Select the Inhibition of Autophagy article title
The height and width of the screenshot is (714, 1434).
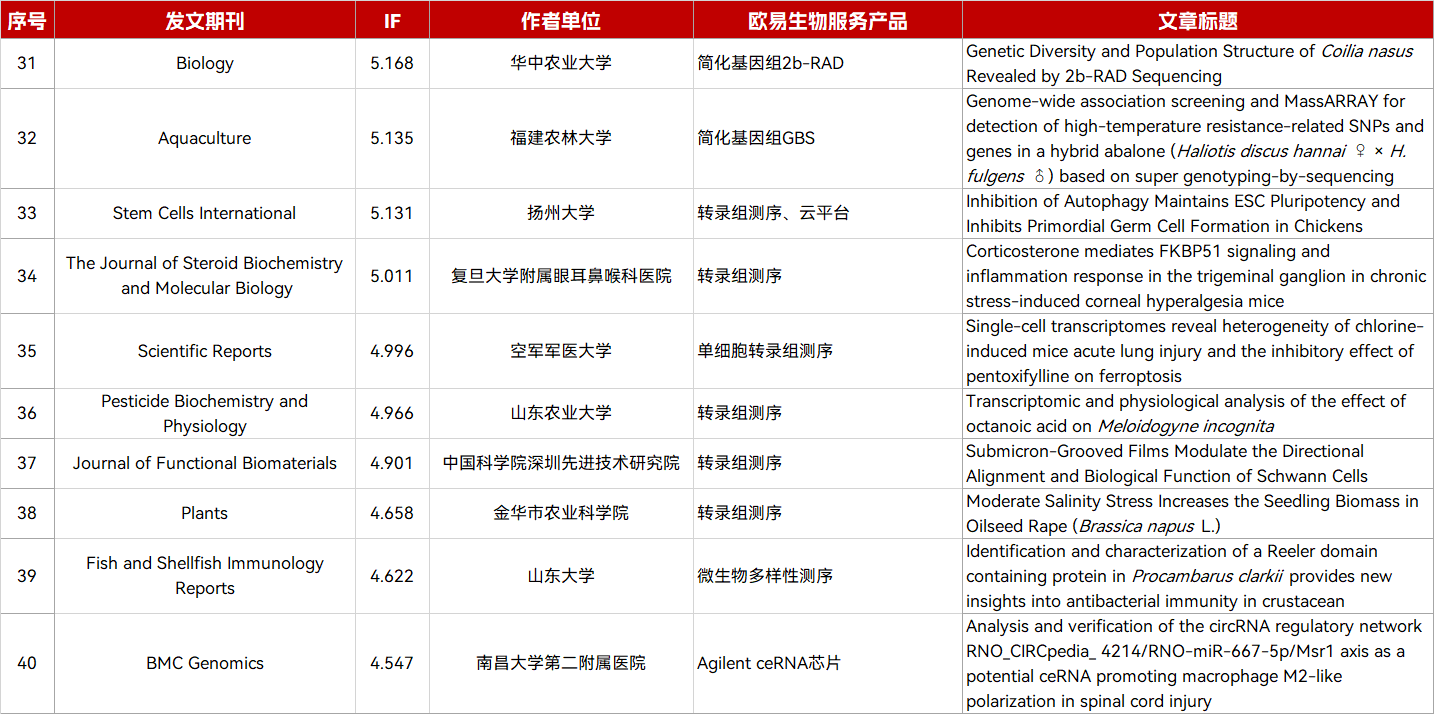pyautogui.click(x=1198, y=214)
